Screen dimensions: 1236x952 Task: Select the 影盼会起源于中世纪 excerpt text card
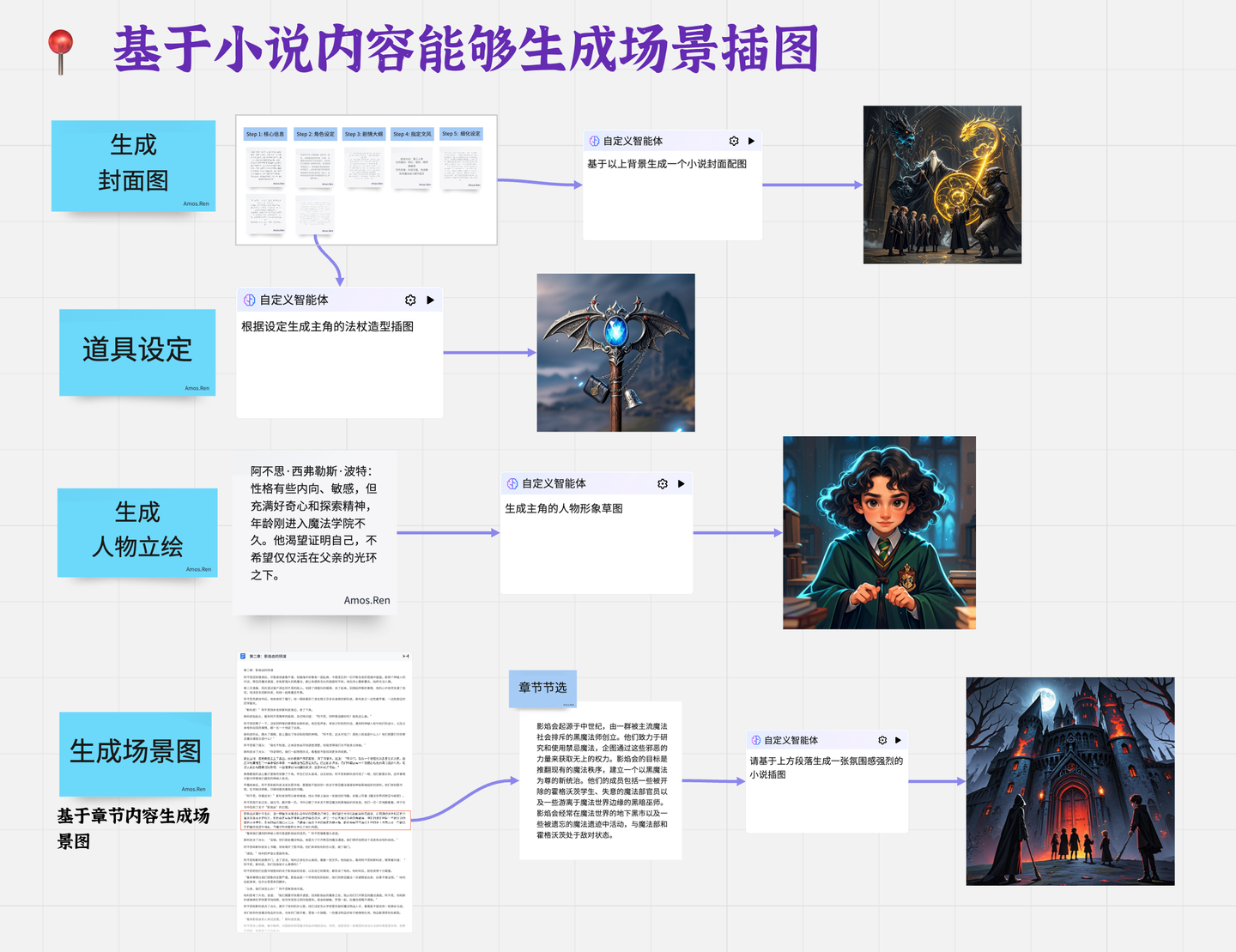pos(603,780)
